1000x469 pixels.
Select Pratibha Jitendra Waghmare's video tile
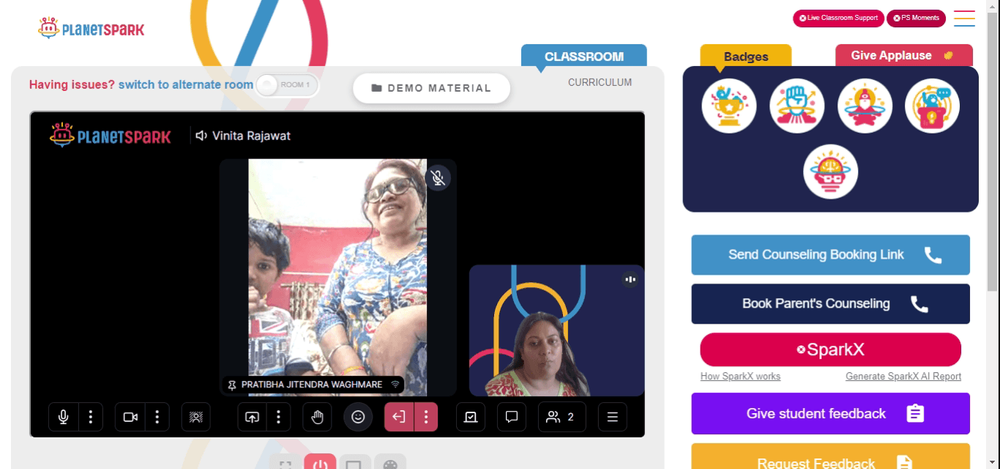click(338, 278)
